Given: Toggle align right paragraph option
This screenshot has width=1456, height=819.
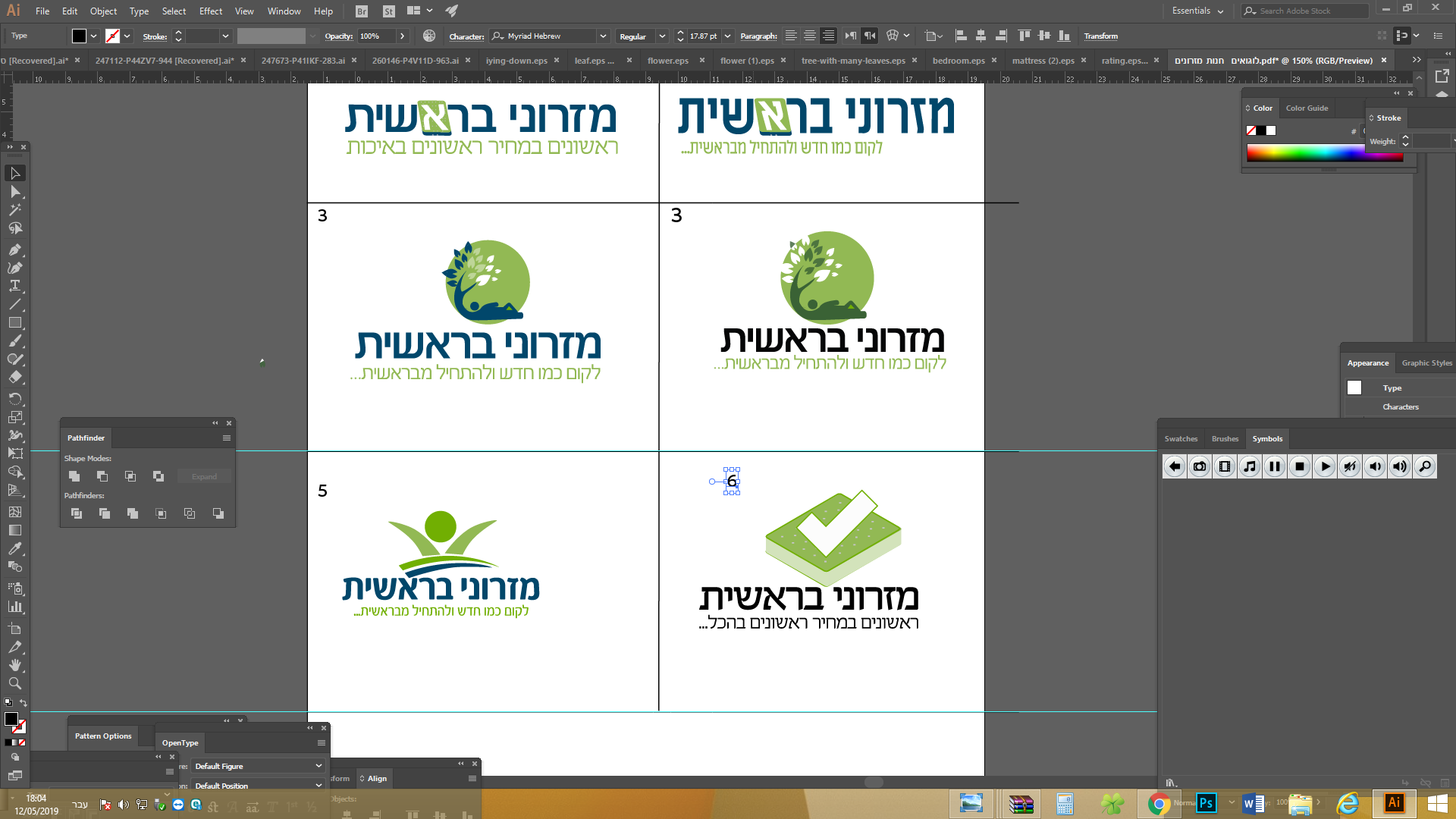Looking at the screenshot, I should [x=828, y=36].
